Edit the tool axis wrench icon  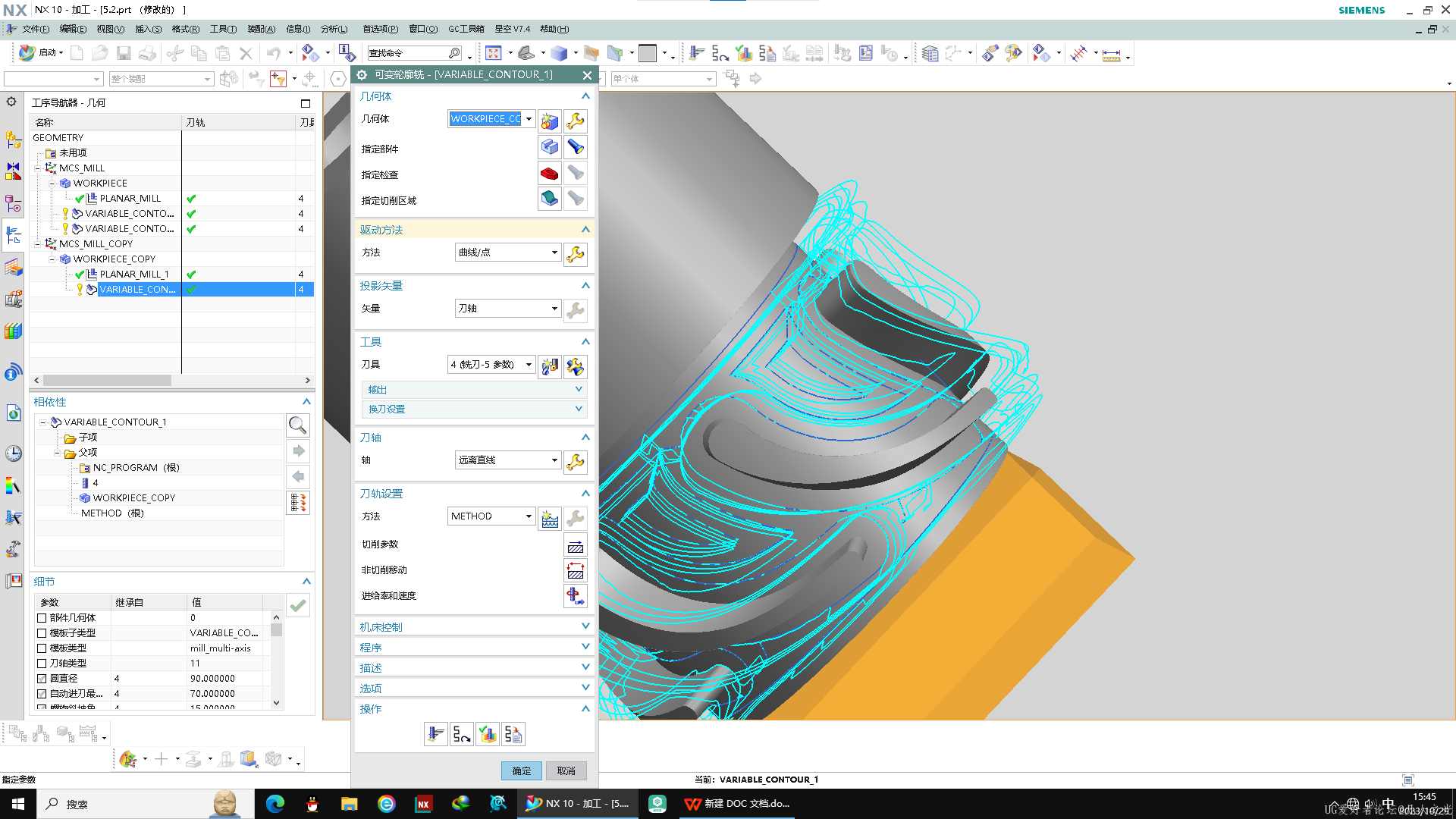coord(576,462)
